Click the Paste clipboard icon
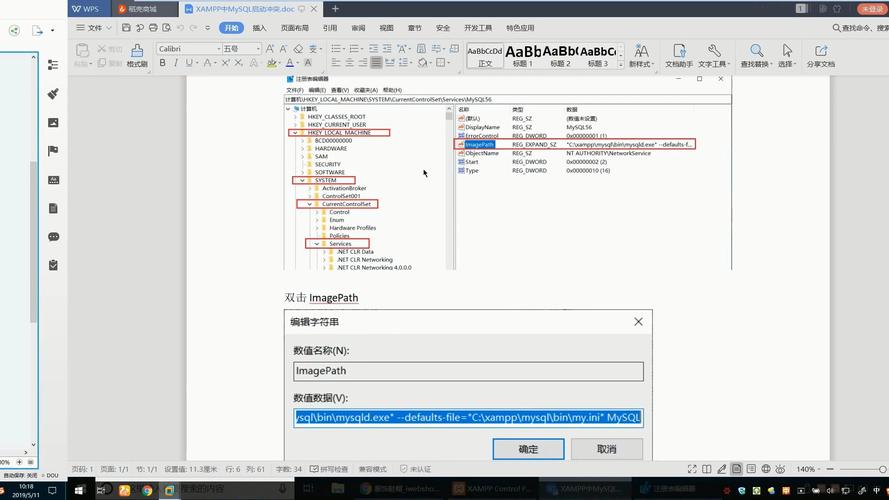The height and width of the screenshot is (500, 889). 82,52
